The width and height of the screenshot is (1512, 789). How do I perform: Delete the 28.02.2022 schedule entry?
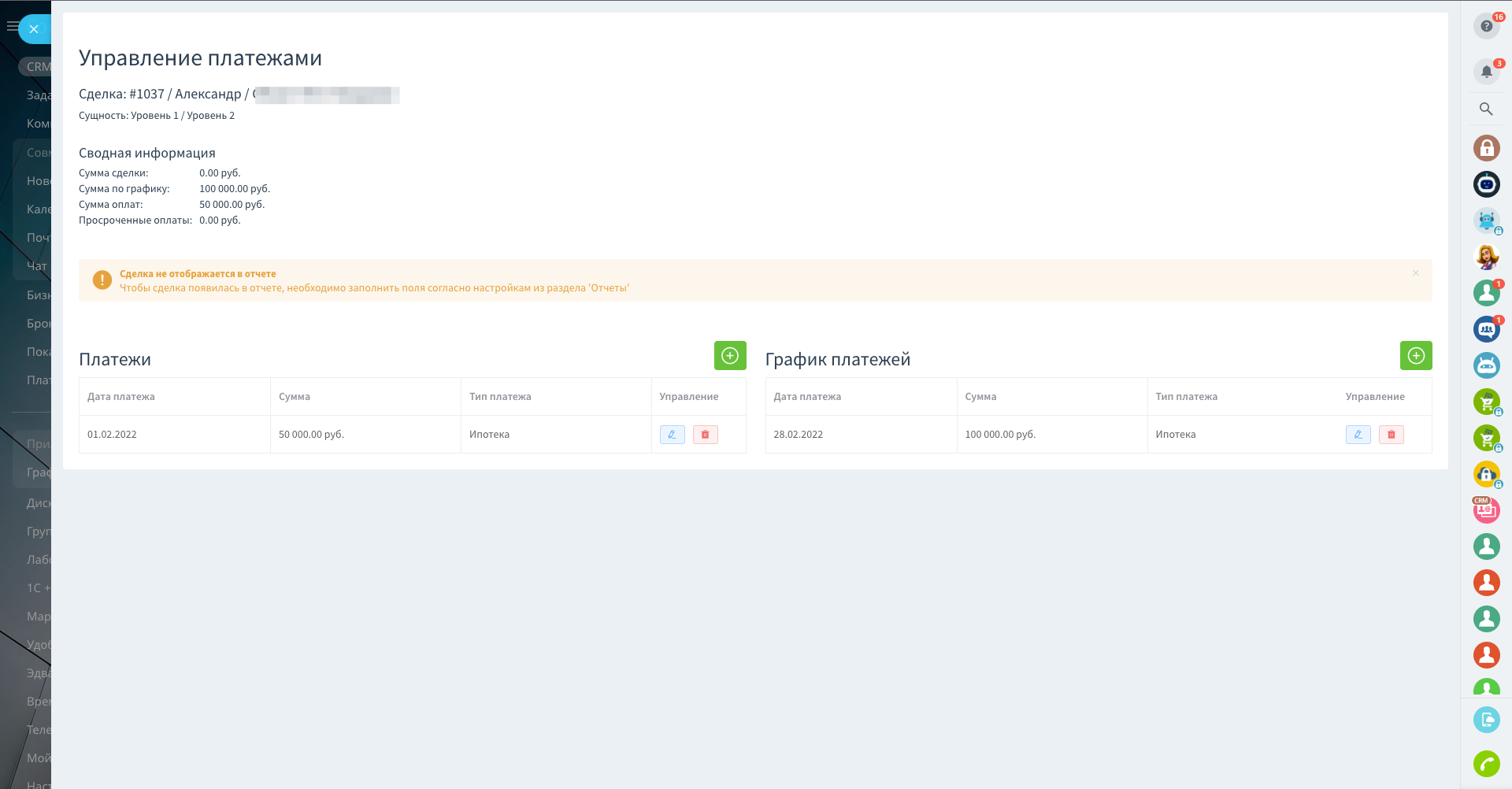[1392, 435]
